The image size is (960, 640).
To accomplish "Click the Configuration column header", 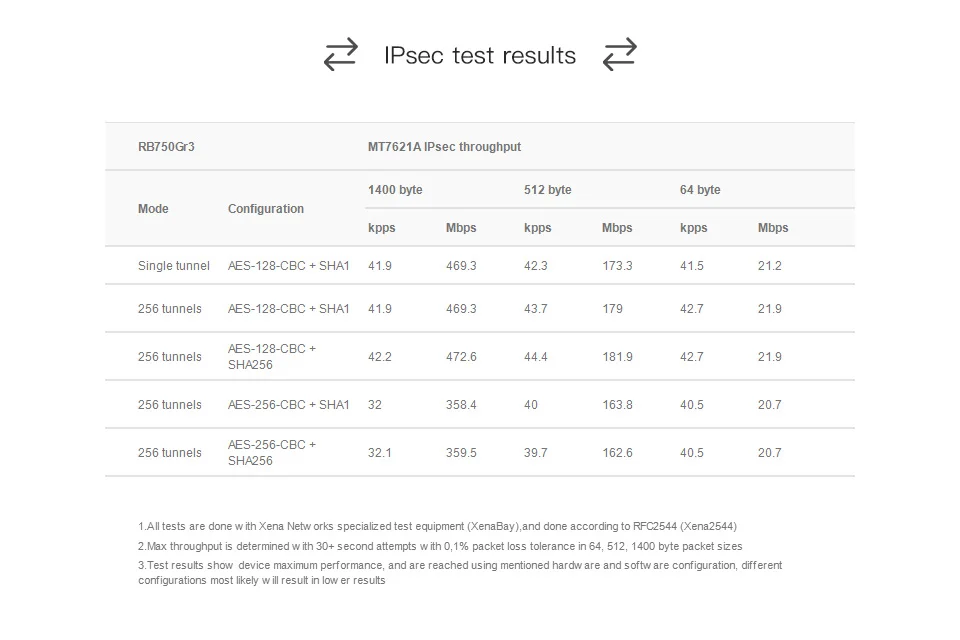I will 266,209.
